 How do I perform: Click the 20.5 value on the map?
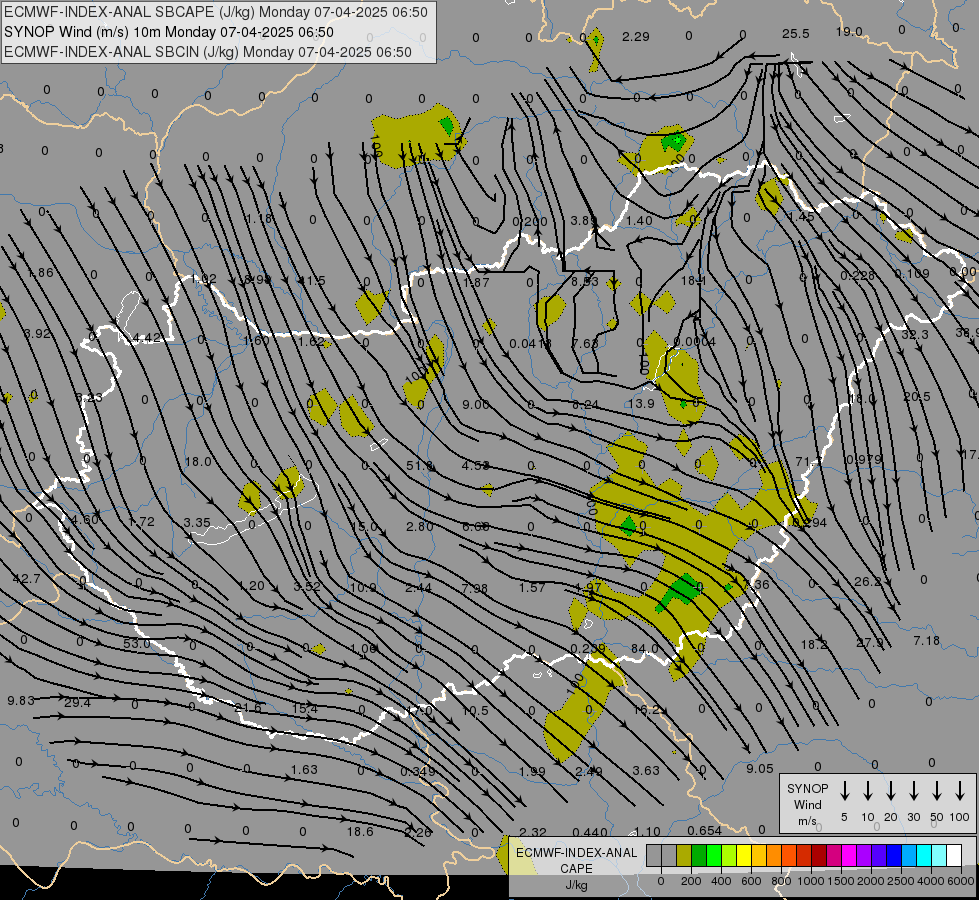click(917, 397)
